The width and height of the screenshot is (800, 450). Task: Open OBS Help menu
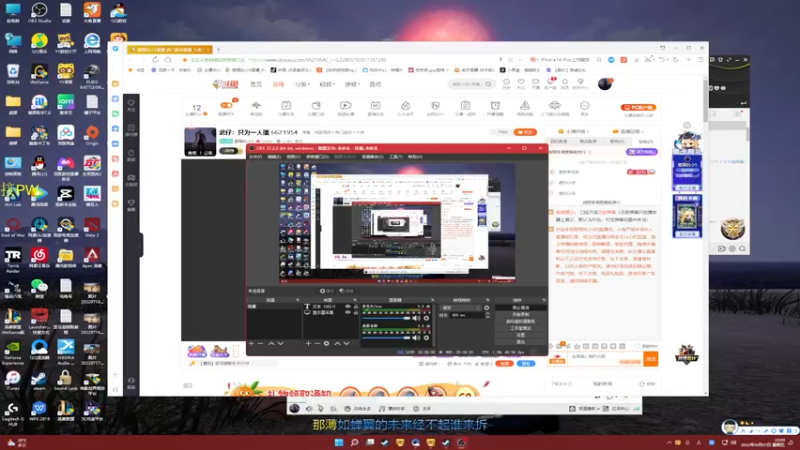pos(415,157)
